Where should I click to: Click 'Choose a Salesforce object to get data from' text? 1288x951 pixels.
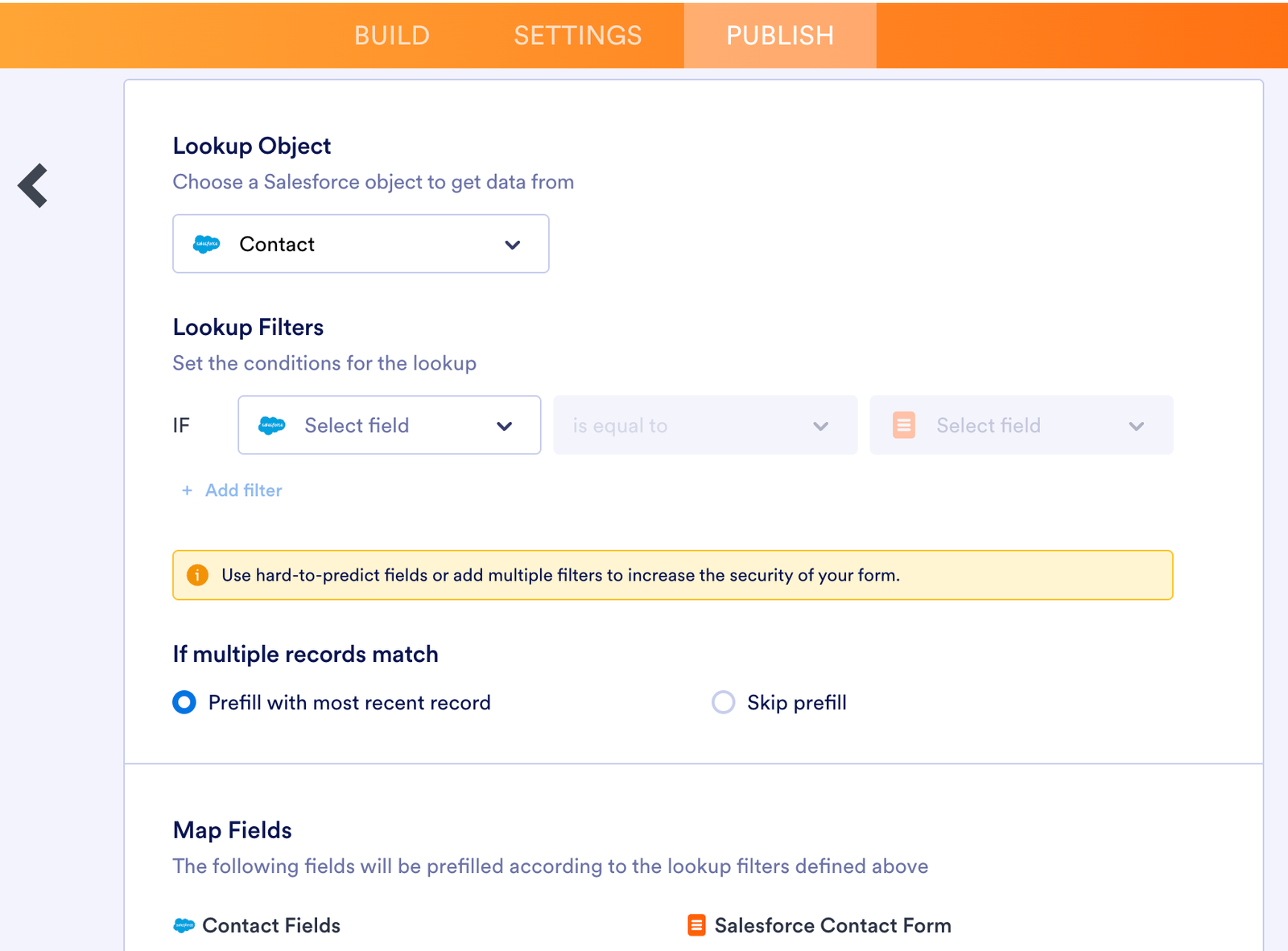pos(374,182)
